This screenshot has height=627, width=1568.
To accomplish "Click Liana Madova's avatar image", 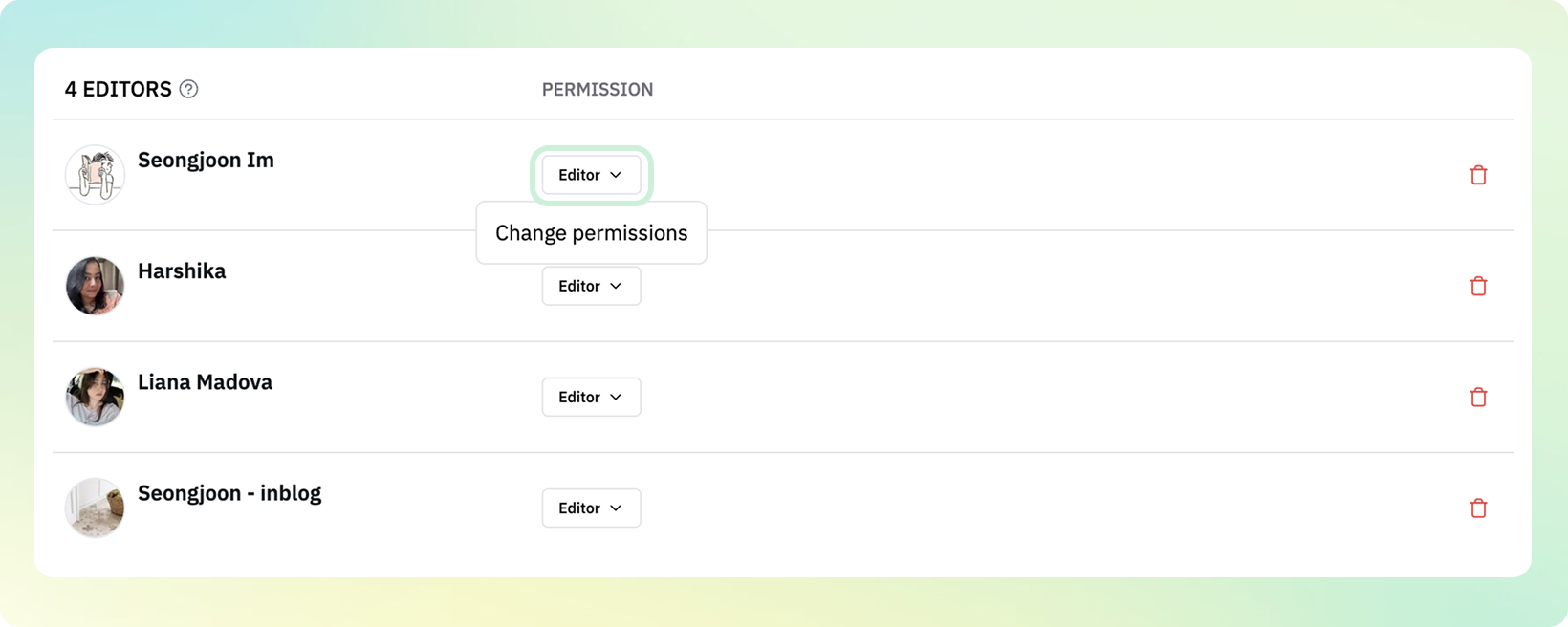I will point(95,397).
